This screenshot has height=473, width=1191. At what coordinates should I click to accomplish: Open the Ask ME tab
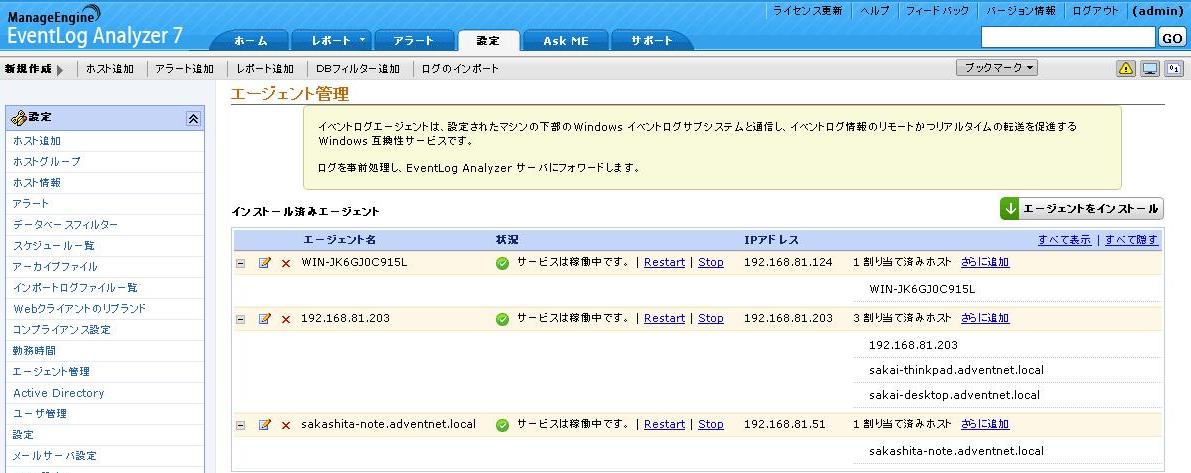[566, 41]
